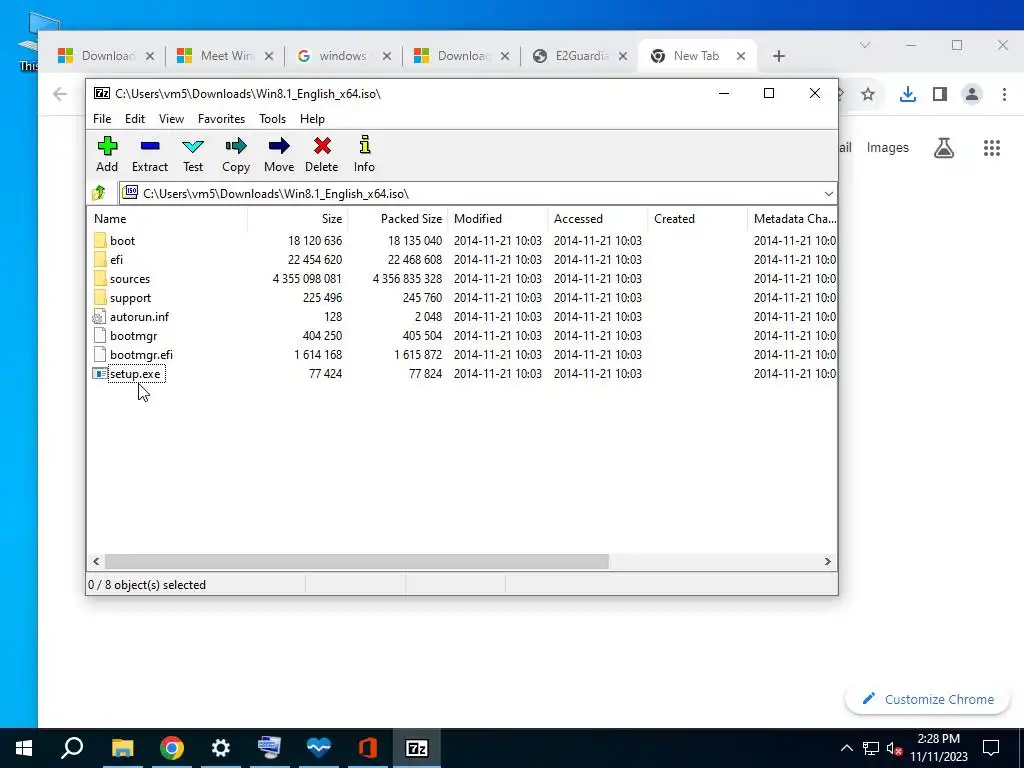
Task: Sort by the Created column header
Action: [697, 219]
